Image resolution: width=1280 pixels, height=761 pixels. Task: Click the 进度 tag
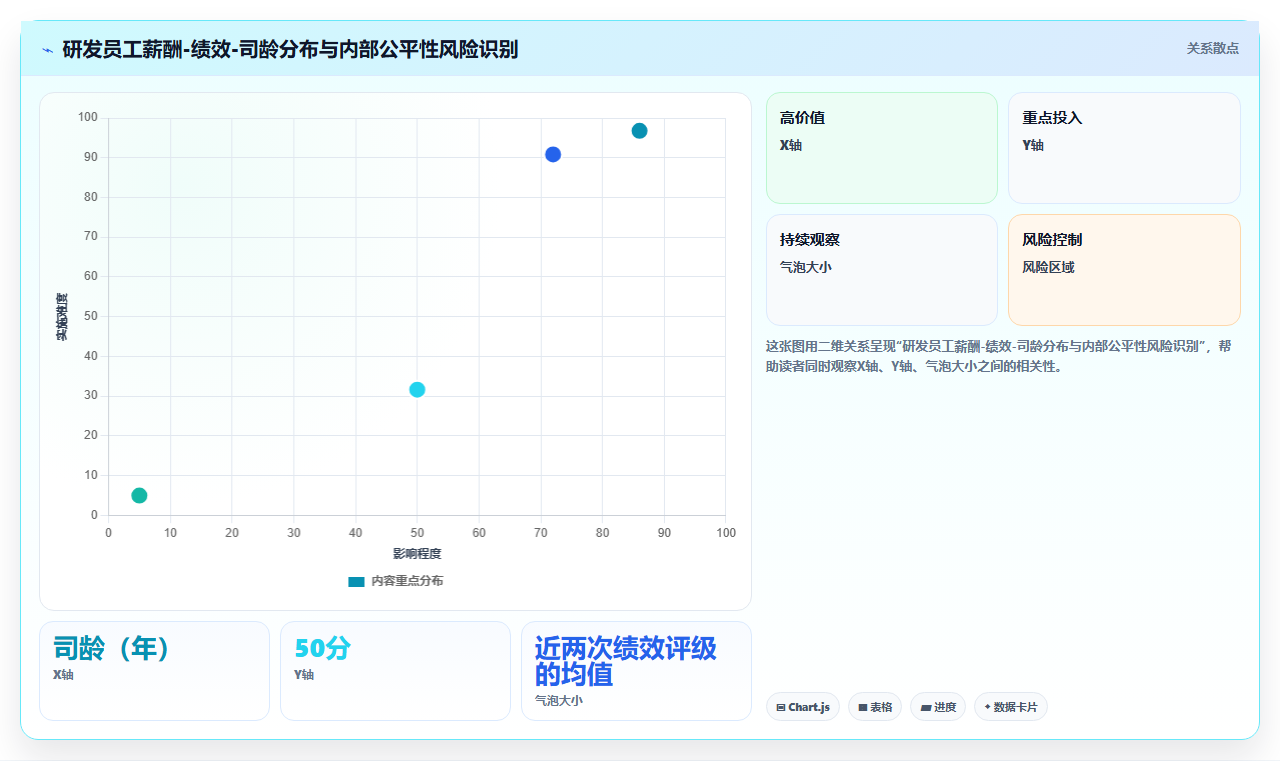pos(938,707)
